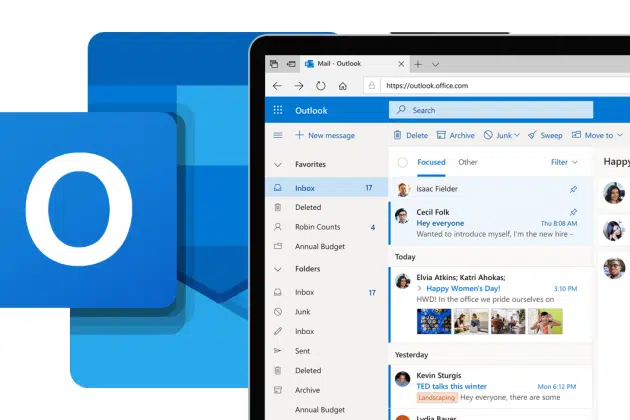Open the Sent folder in sidebar
The width and height of the screenshot is (630, 420).
coord(304,352)
